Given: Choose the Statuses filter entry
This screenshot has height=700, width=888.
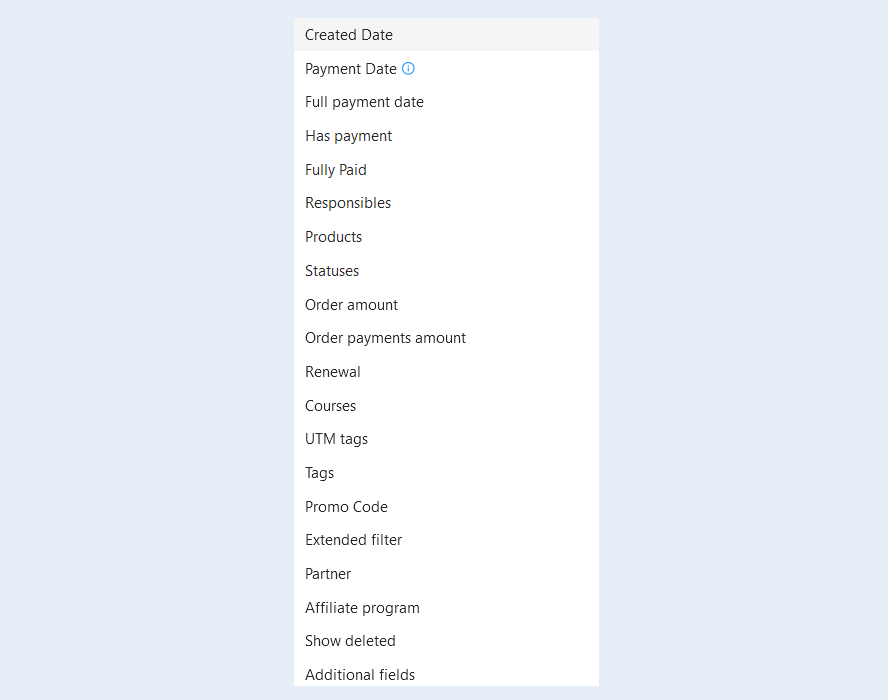Looking at the screenshot, I should pos(446,271).
